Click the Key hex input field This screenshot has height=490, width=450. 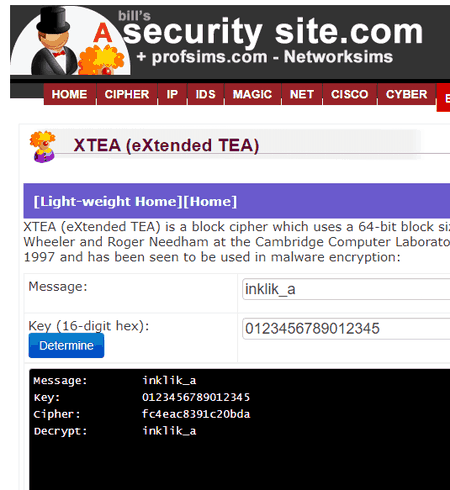[x=346, y=329]
